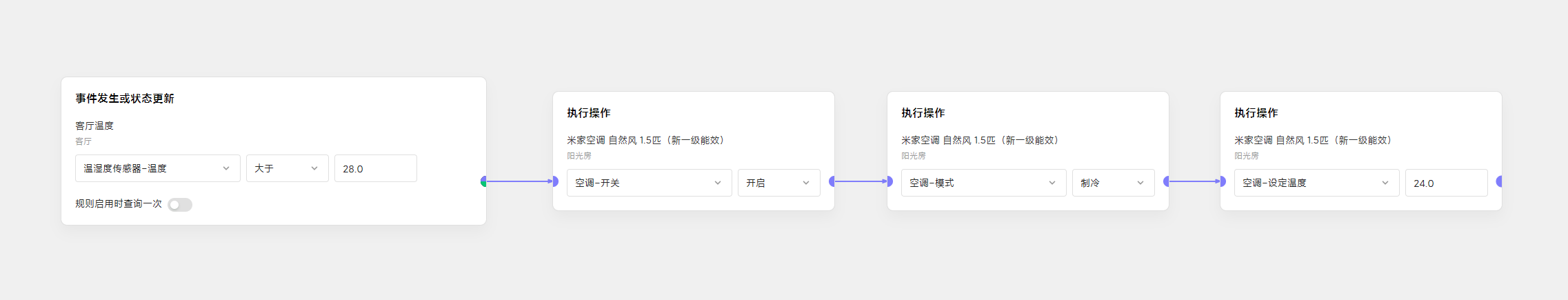Viewport: 1568px width, 300px height.
Task: Open the 大于 comparison dropdown
Action: click(288, 168)
